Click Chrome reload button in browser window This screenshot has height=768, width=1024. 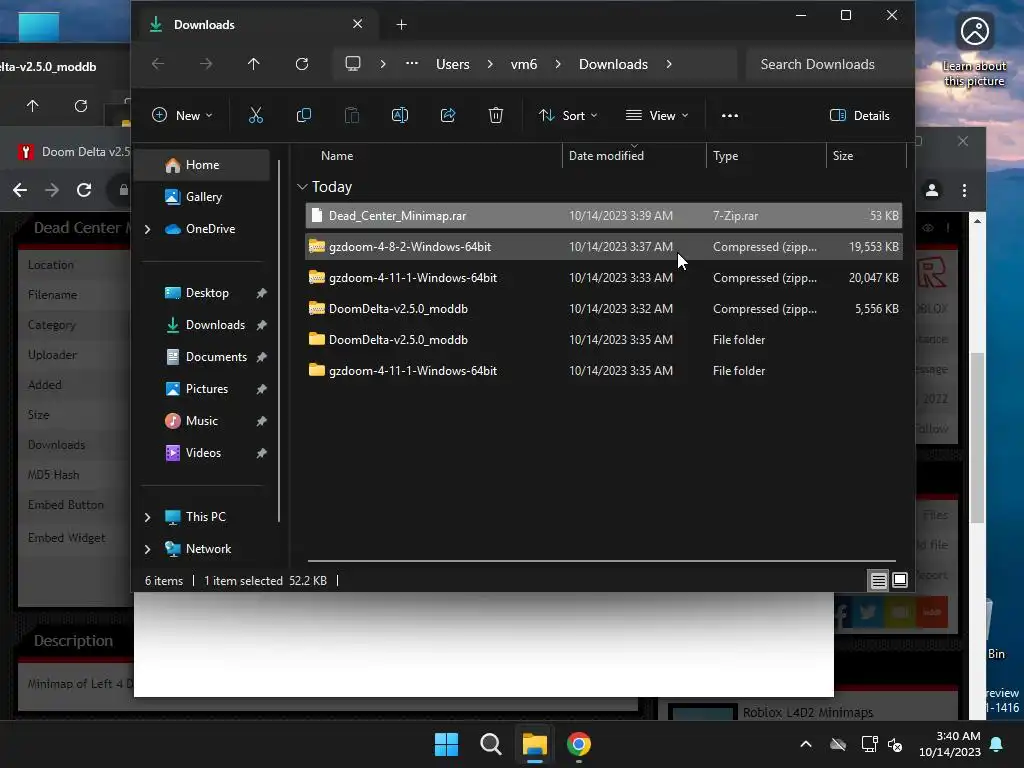(84, 190)
